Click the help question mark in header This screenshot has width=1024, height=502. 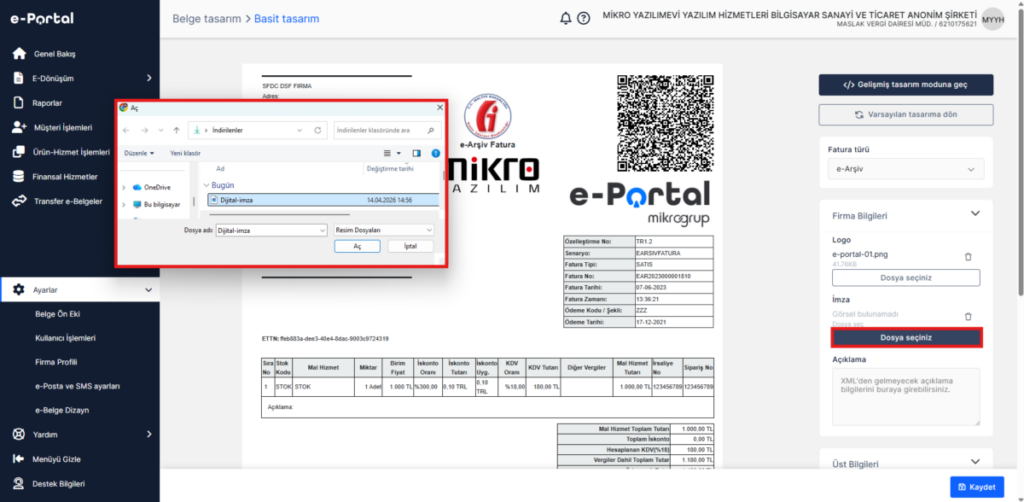tap(584, 18)
